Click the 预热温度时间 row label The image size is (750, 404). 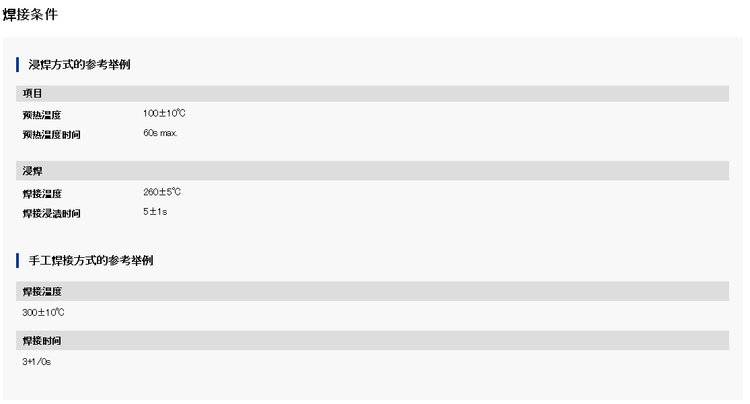coord(51,135)
